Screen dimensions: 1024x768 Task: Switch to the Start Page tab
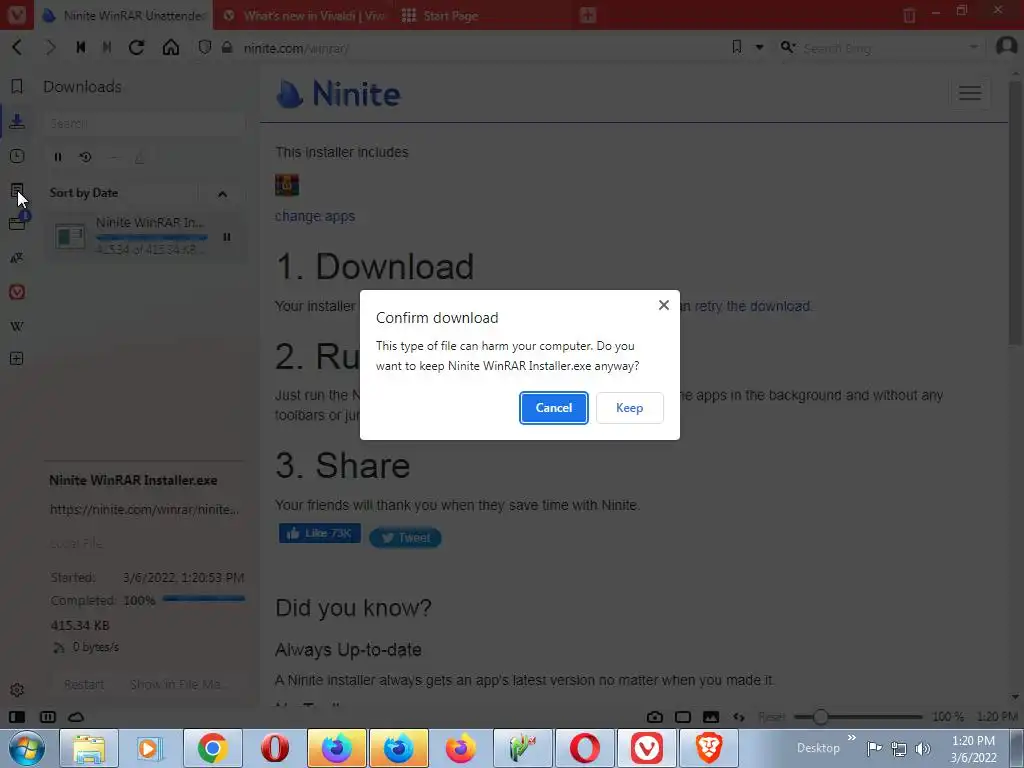(483, 16)
